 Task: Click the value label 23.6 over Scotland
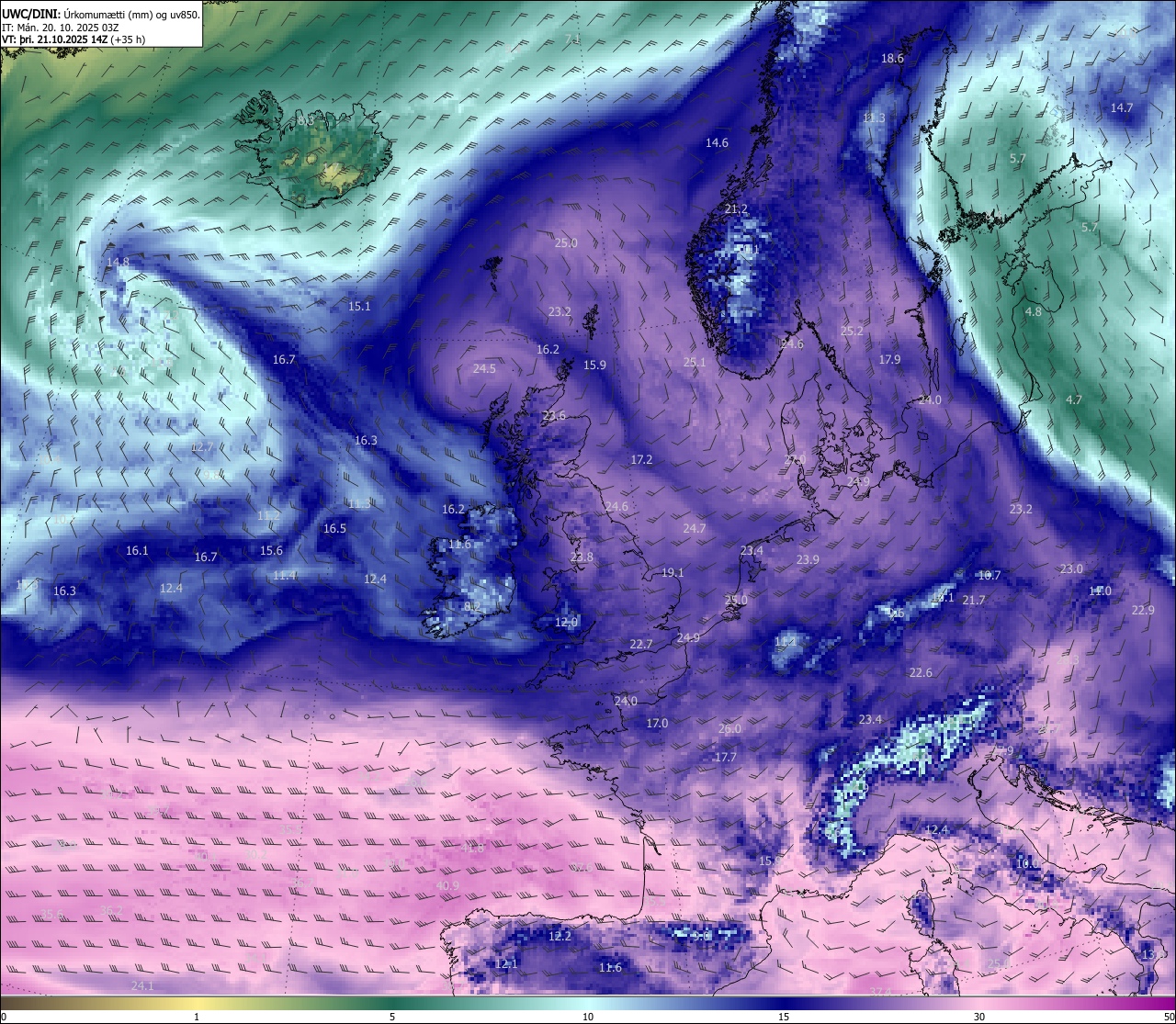point(554,416)
